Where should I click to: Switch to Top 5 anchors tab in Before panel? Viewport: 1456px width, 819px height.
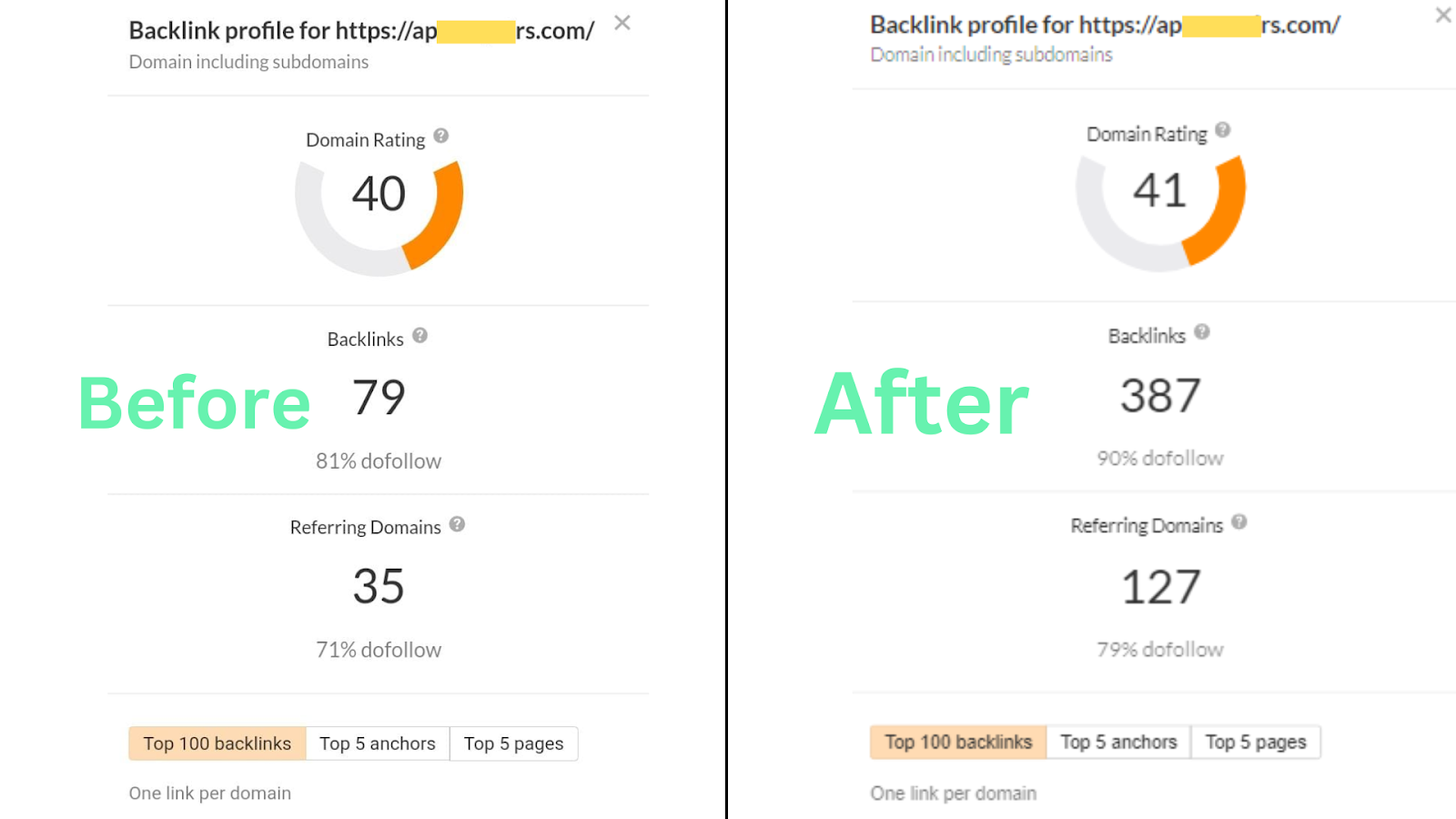(378, 743)
